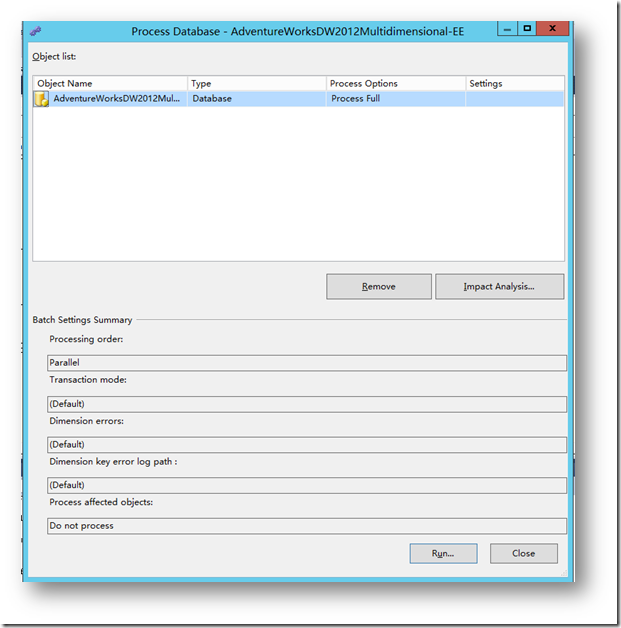Click the Dimension key error log path field
The width and height of the screenshot is (621, 628).
(307, 485)
